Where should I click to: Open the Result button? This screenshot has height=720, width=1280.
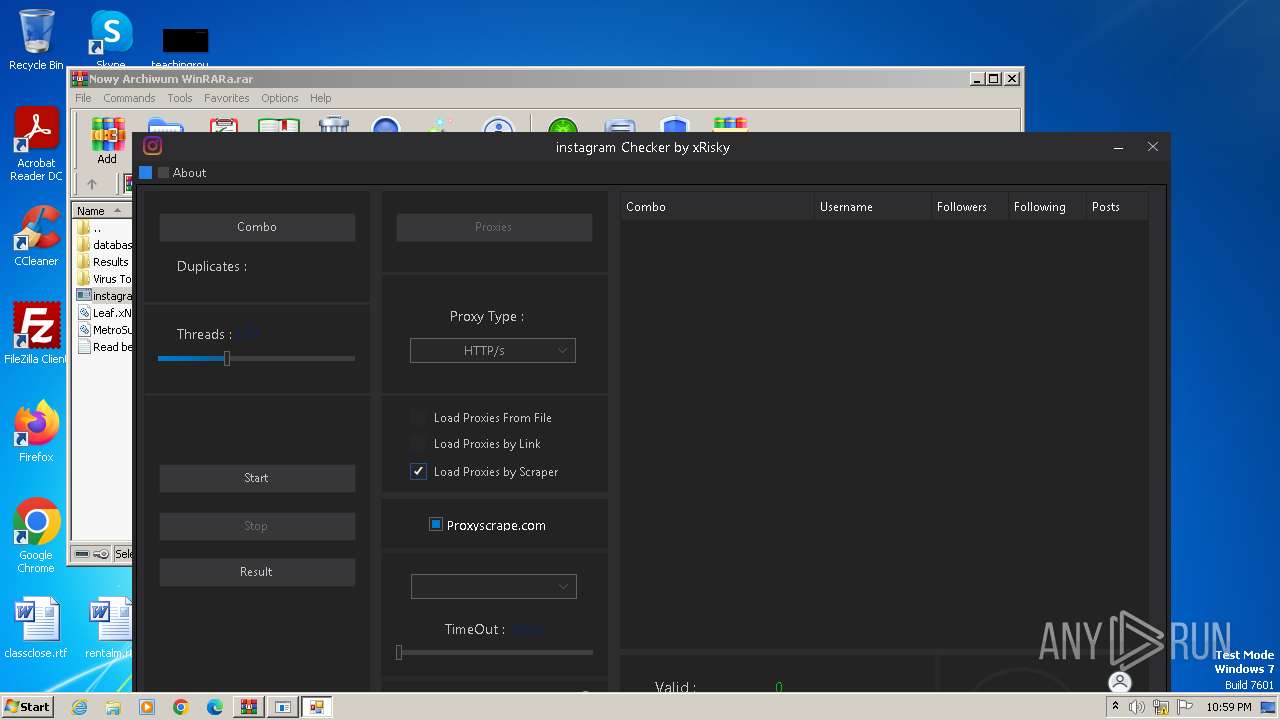point(256,572)
